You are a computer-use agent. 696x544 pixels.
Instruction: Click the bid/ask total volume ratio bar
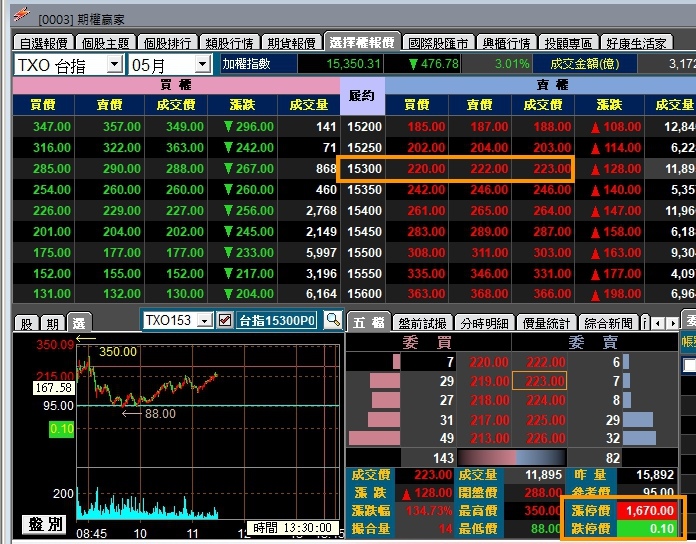pos(511,457)
